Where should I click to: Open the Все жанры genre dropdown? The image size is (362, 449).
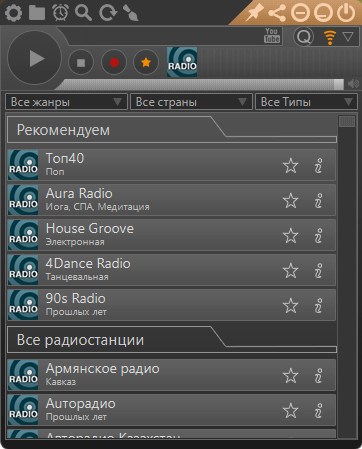click(x=66, y=102)
